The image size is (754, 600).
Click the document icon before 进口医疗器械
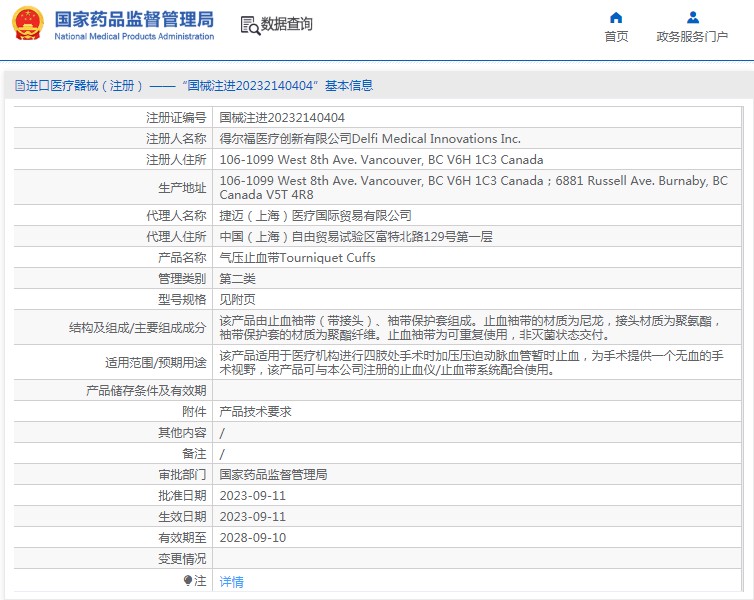point(20,86)
